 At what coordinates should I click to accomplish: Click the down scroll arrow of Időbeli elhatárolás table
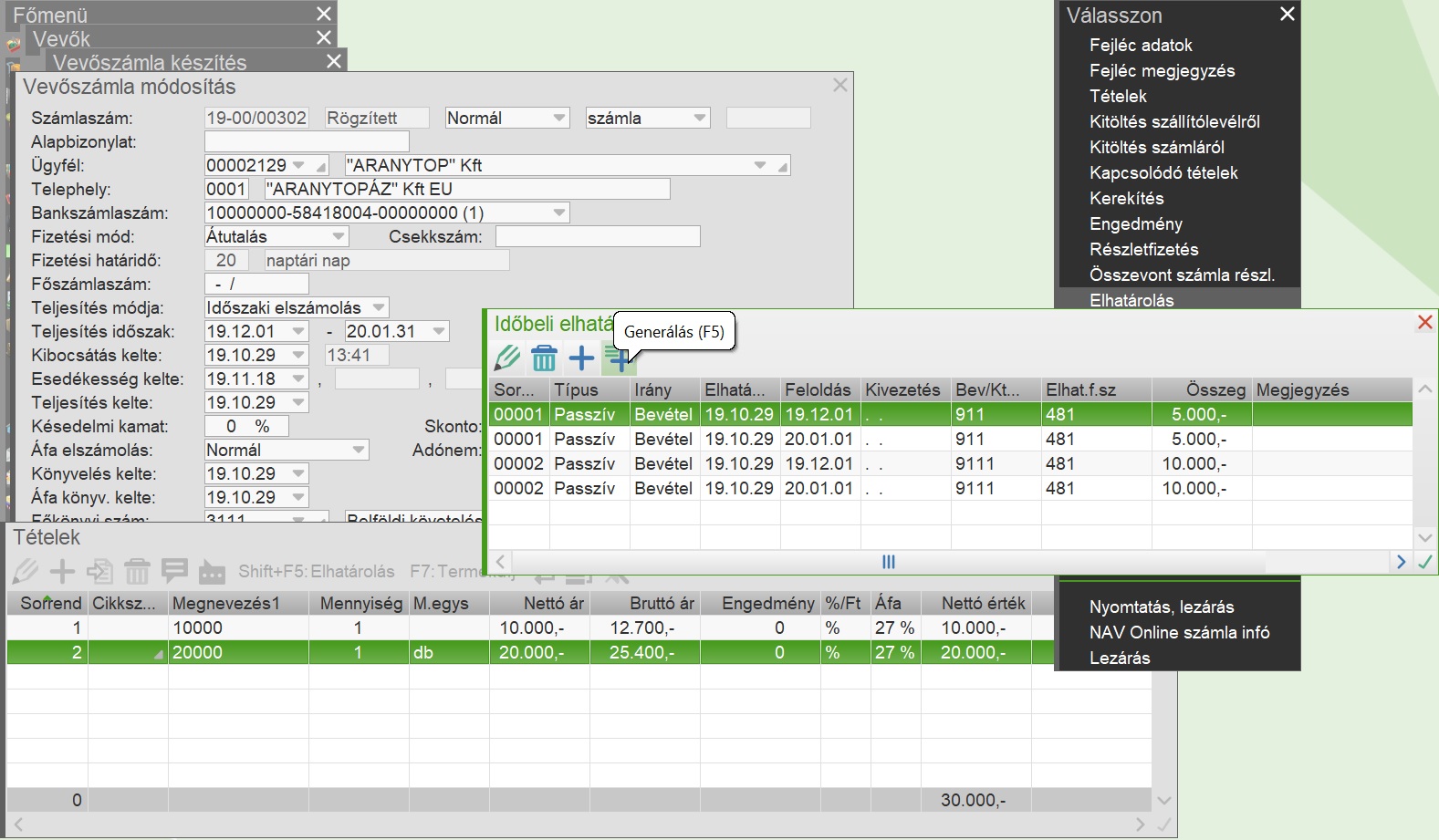(x=1423, y=538)
